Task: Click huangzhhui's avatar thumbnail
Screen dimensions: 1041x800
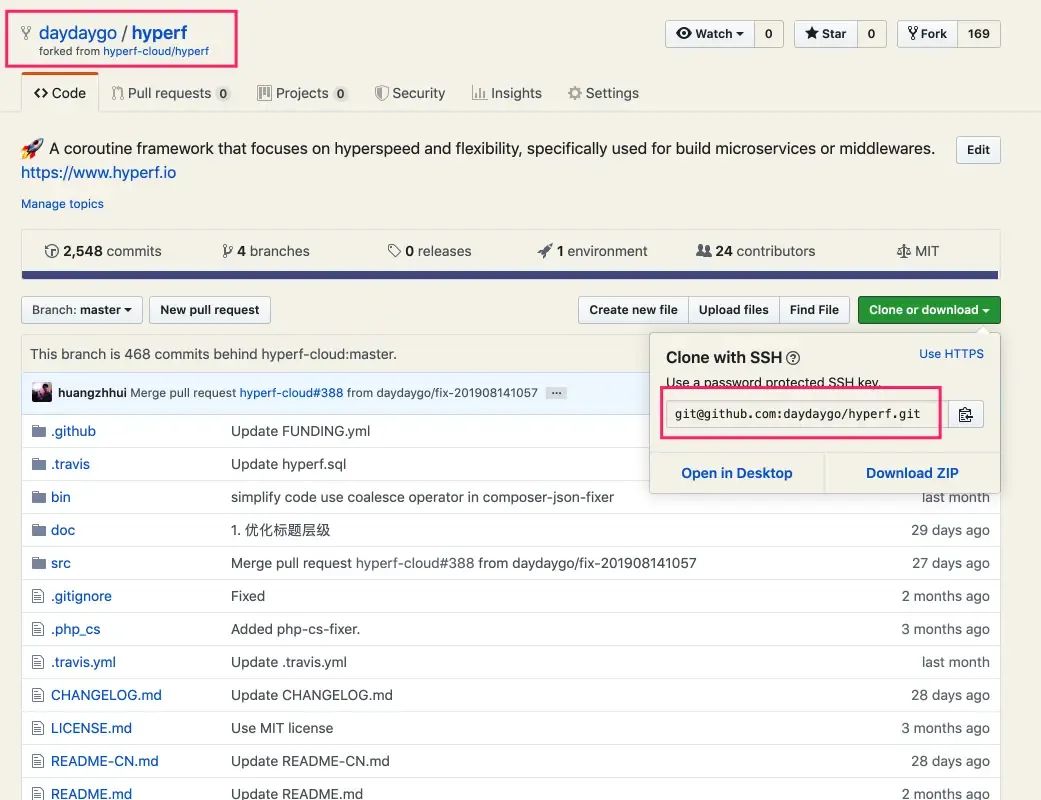Action: pos(42,392)
